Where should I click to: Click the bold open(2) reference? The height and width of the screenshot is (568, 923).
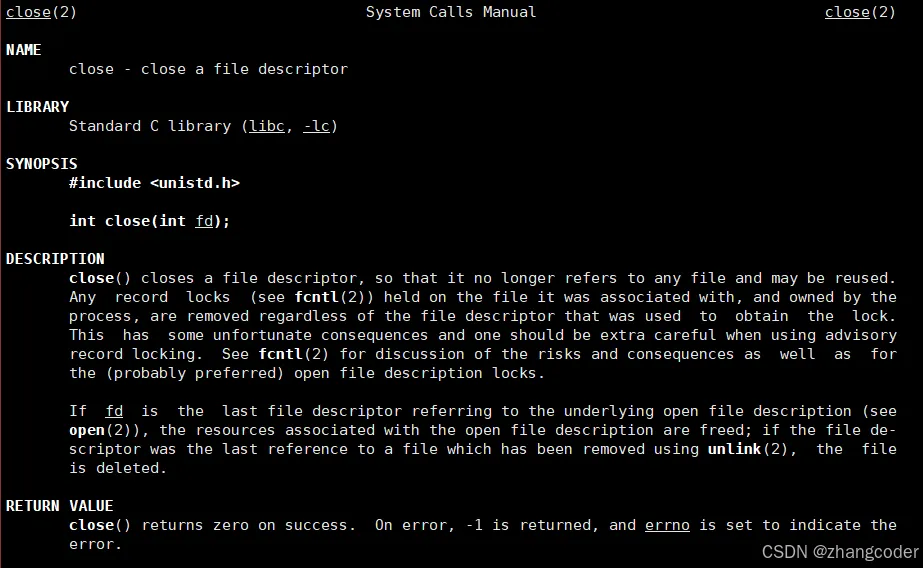(x=104, y=430)
